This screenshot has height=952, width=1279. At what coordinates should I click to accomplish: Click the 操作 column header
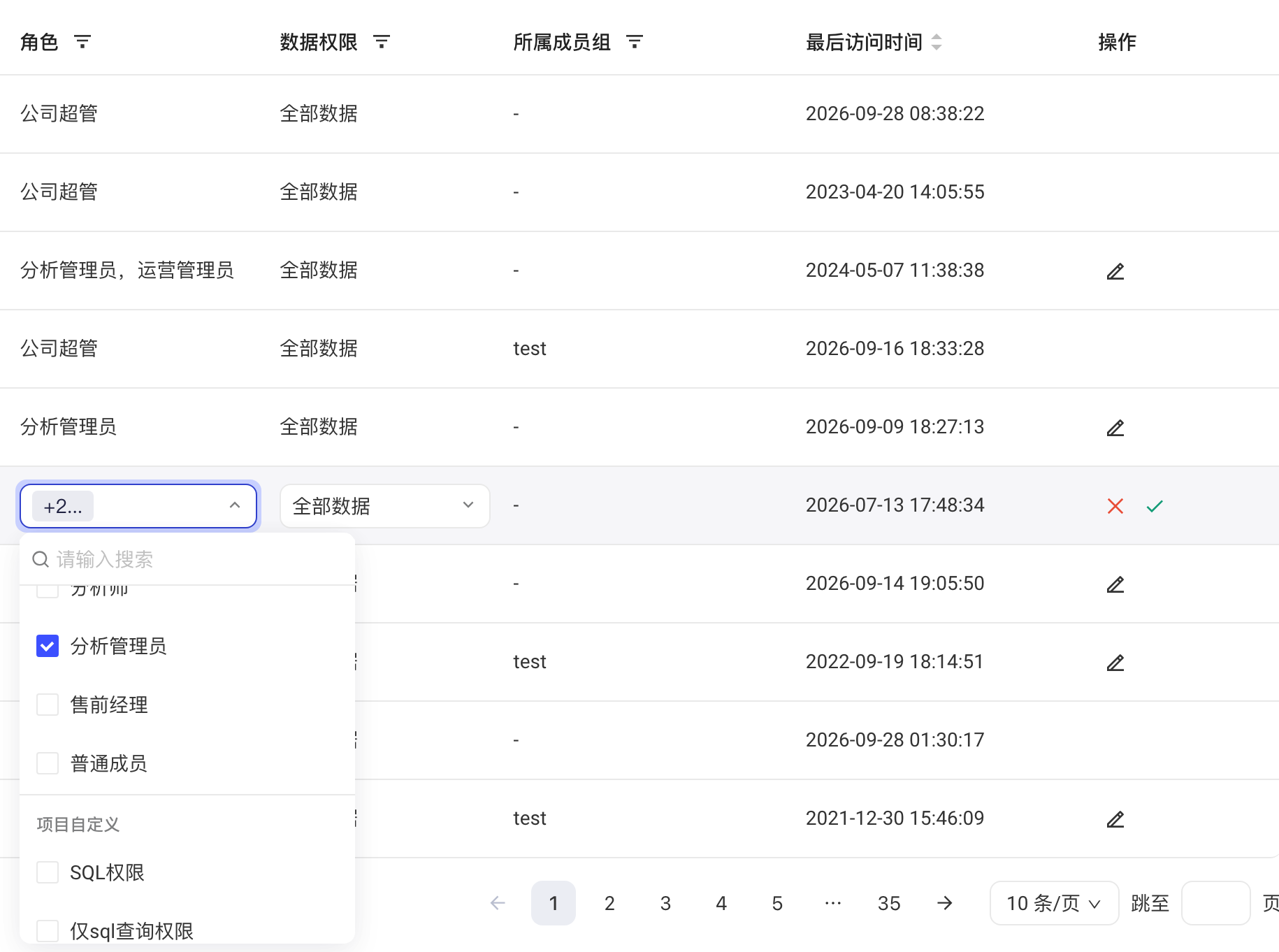tap(1117, 42)
